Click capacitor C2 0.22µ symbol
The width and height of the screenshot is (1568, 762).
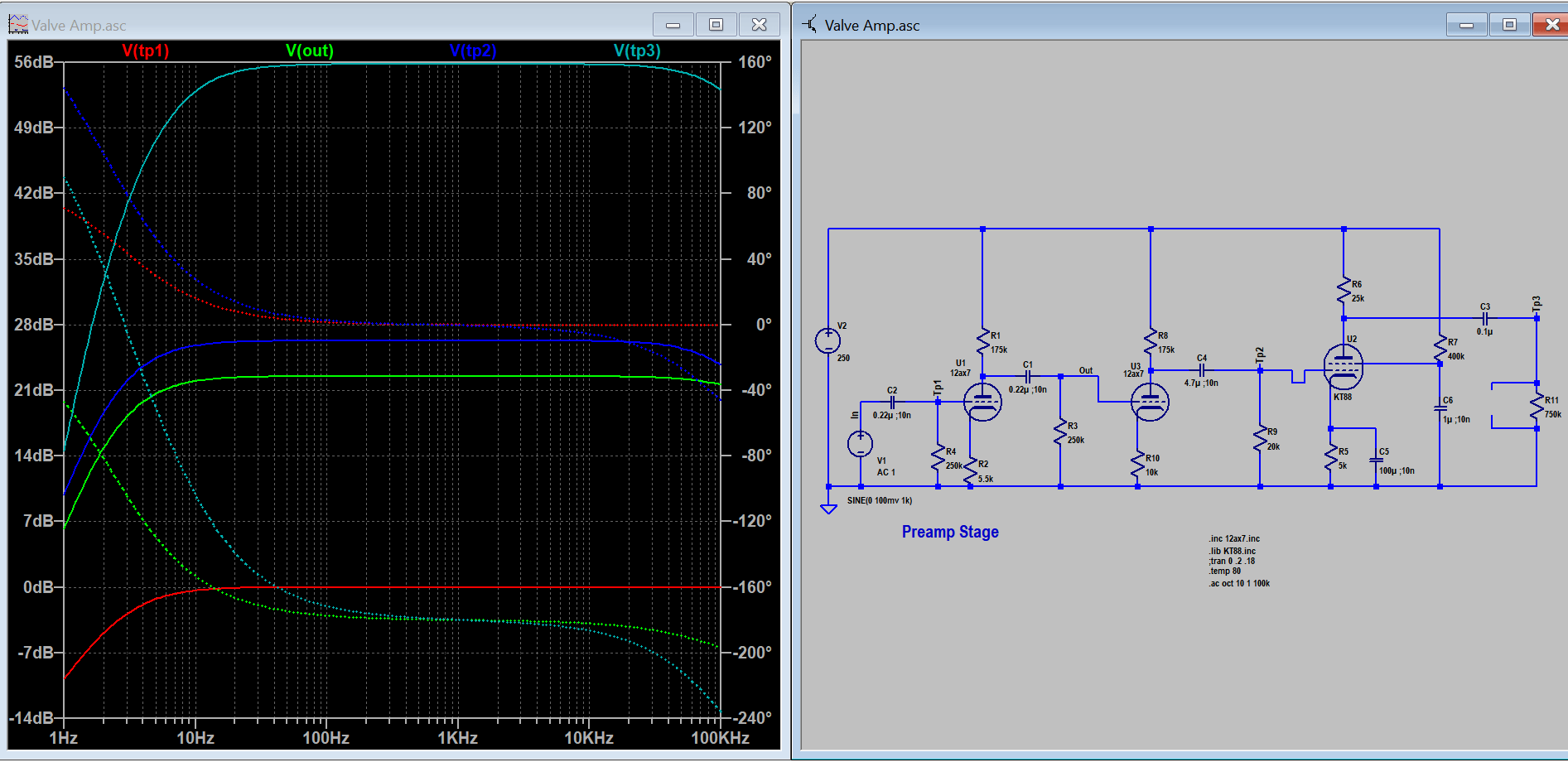click(x=893, y=402)
